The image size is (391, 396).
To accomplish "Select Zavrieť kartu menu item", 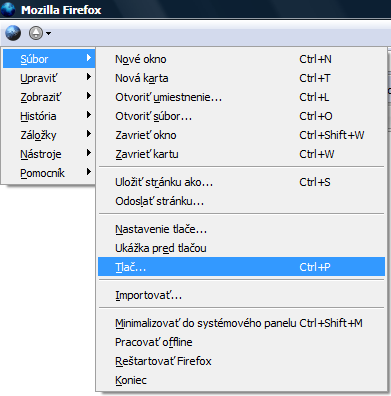I will pos(241,154).
